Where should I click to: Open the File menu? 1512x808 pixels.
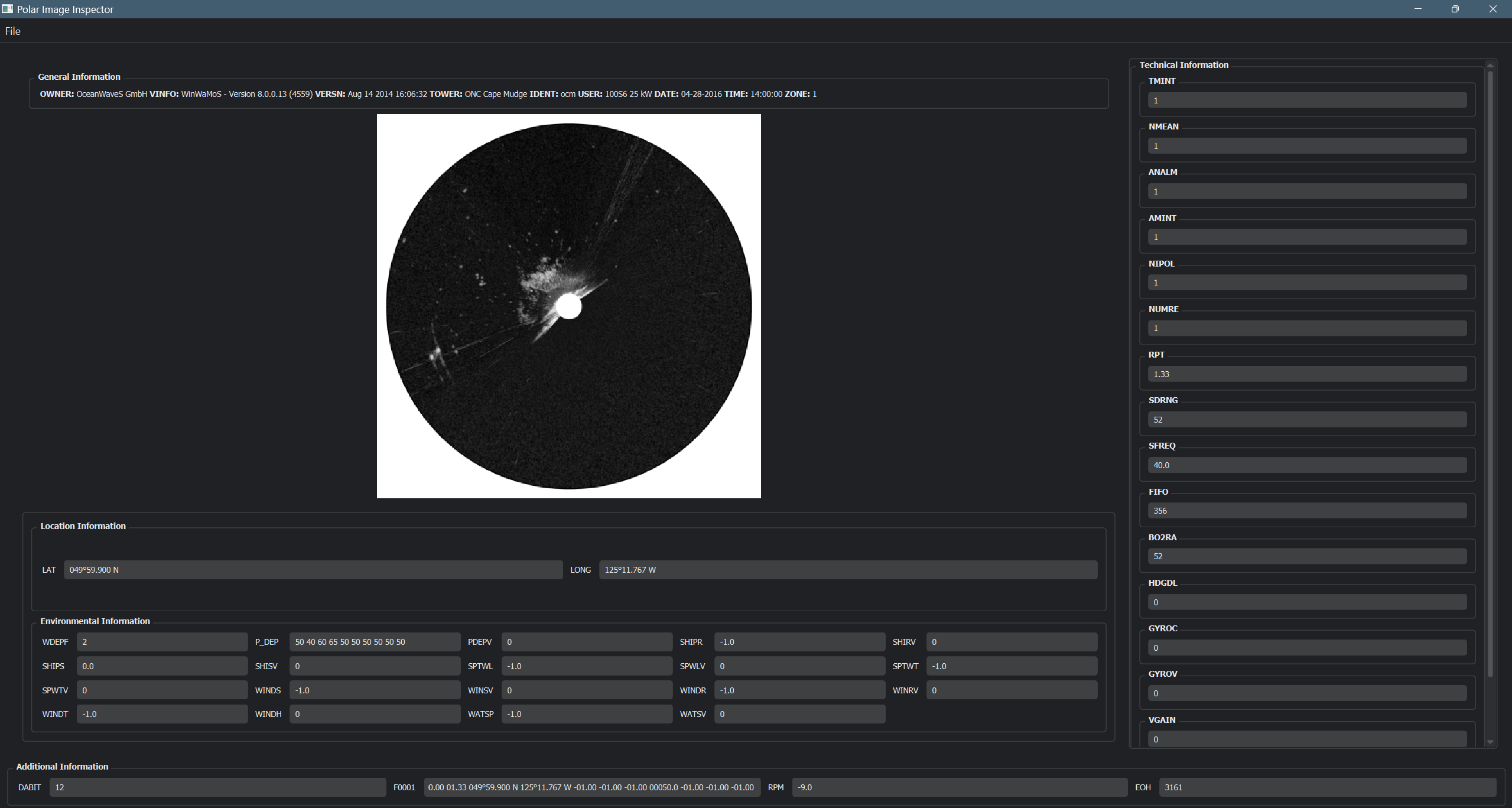pyautogui.click(x=12, y=31)
